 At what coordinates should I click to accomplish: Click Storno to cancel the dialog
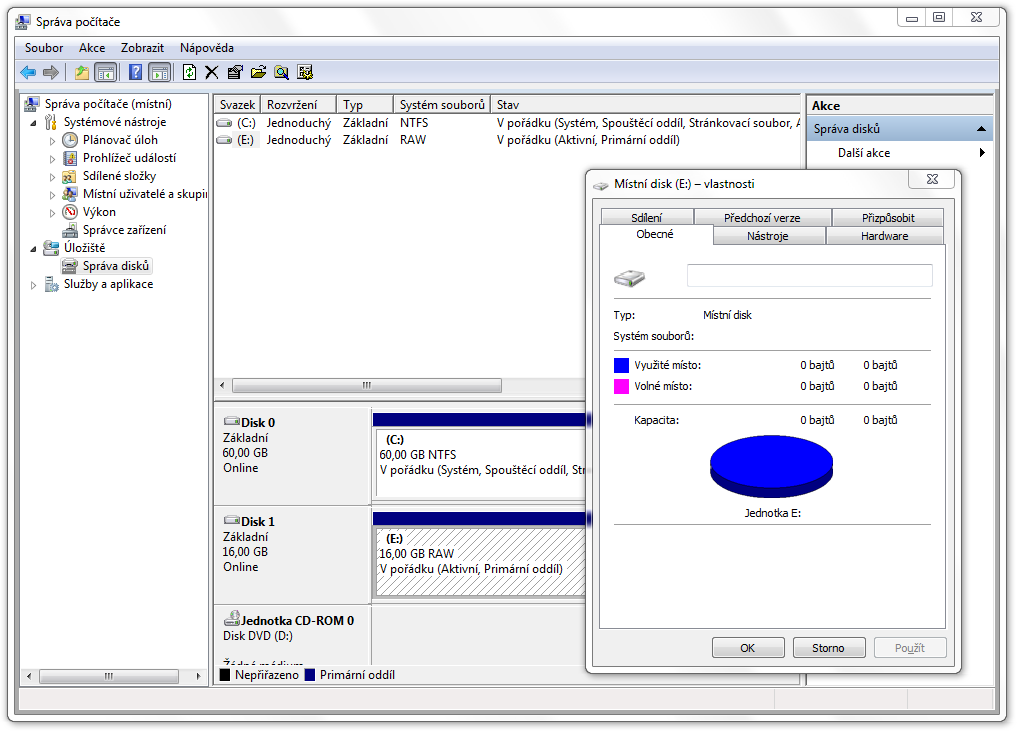tap(828, 648)
